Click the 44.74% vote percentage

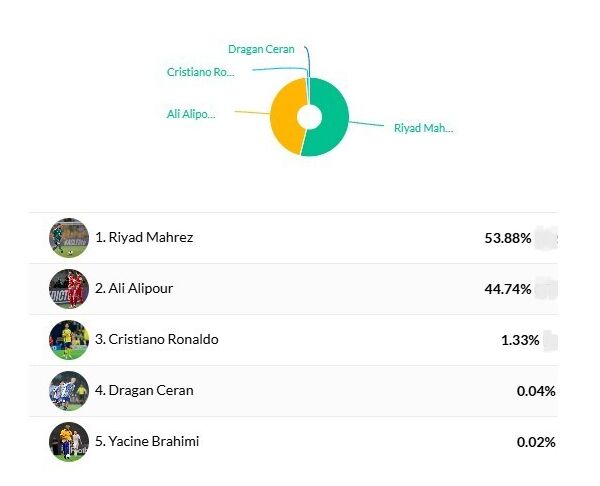point(507,290)
